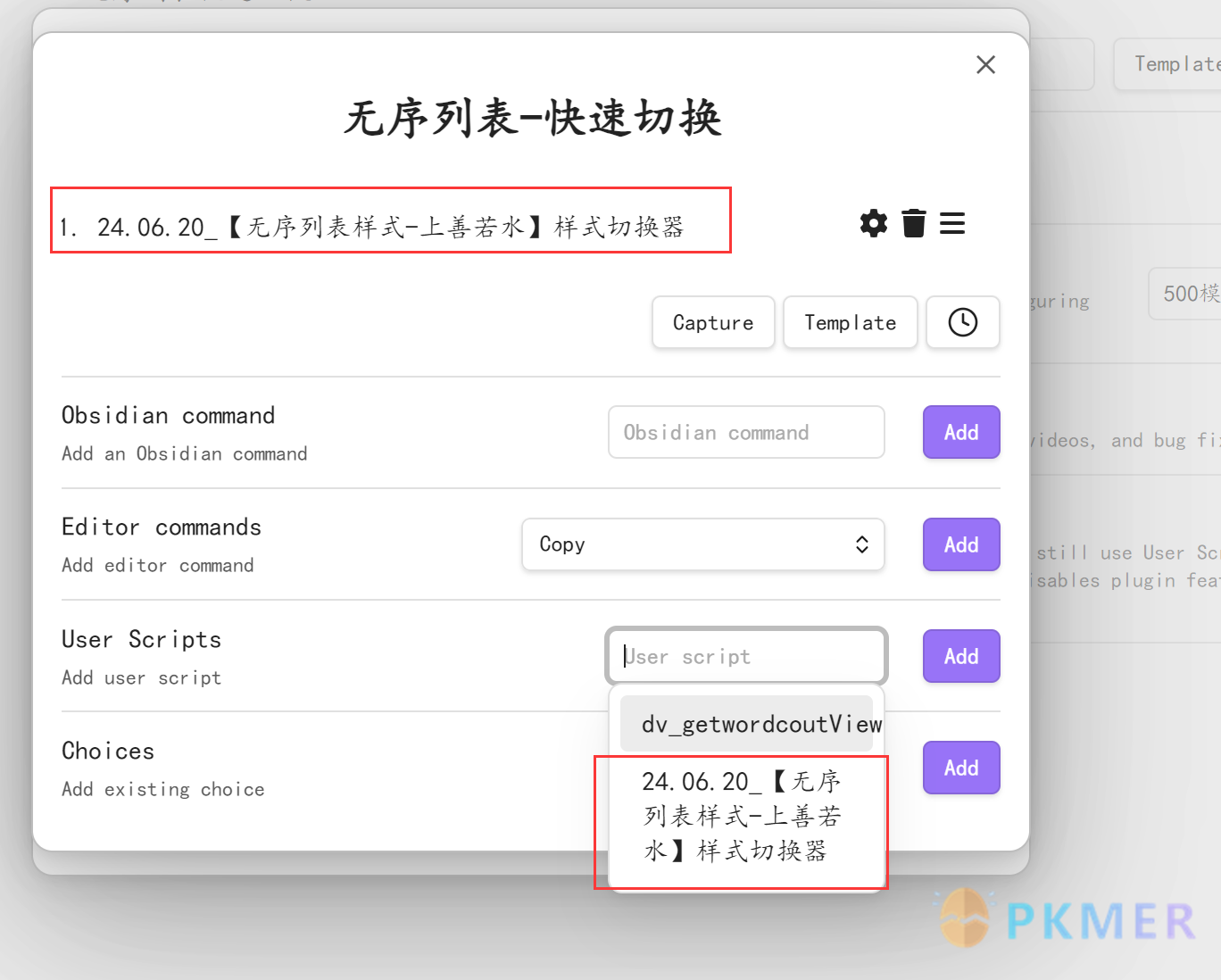Open the editor command dropdown showing Copy
The image size is (1221, 980).
(703, 544)
